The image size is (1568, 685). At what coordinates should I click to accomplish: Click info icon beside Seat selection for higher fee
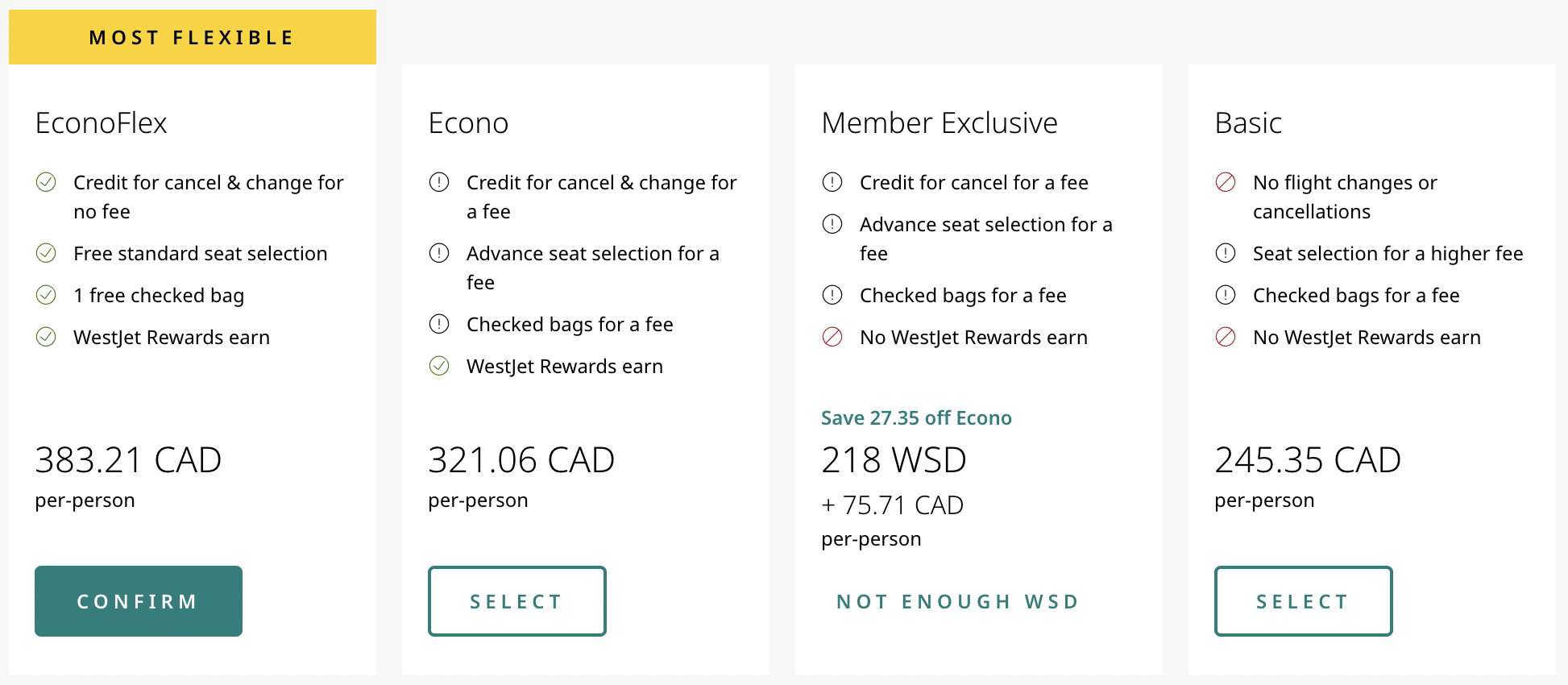pyautogui.click(x=1226, y=253)
